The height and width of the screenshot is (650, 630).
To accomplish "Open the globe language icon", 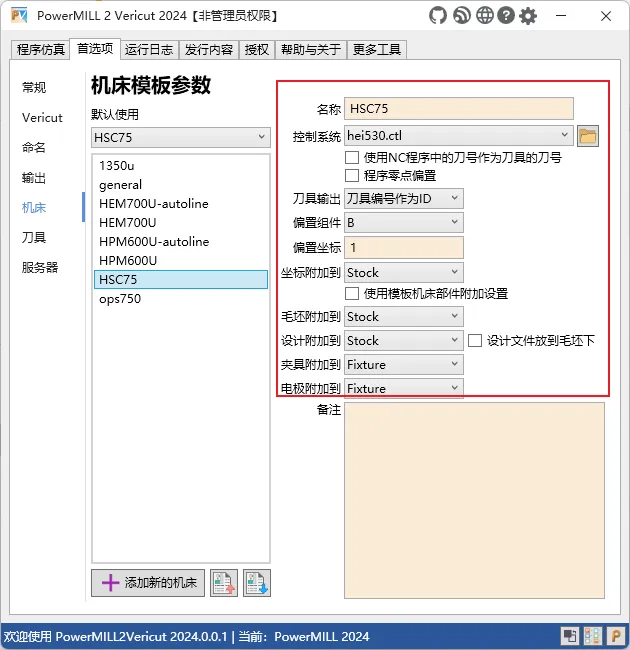I will pos(485,16).
